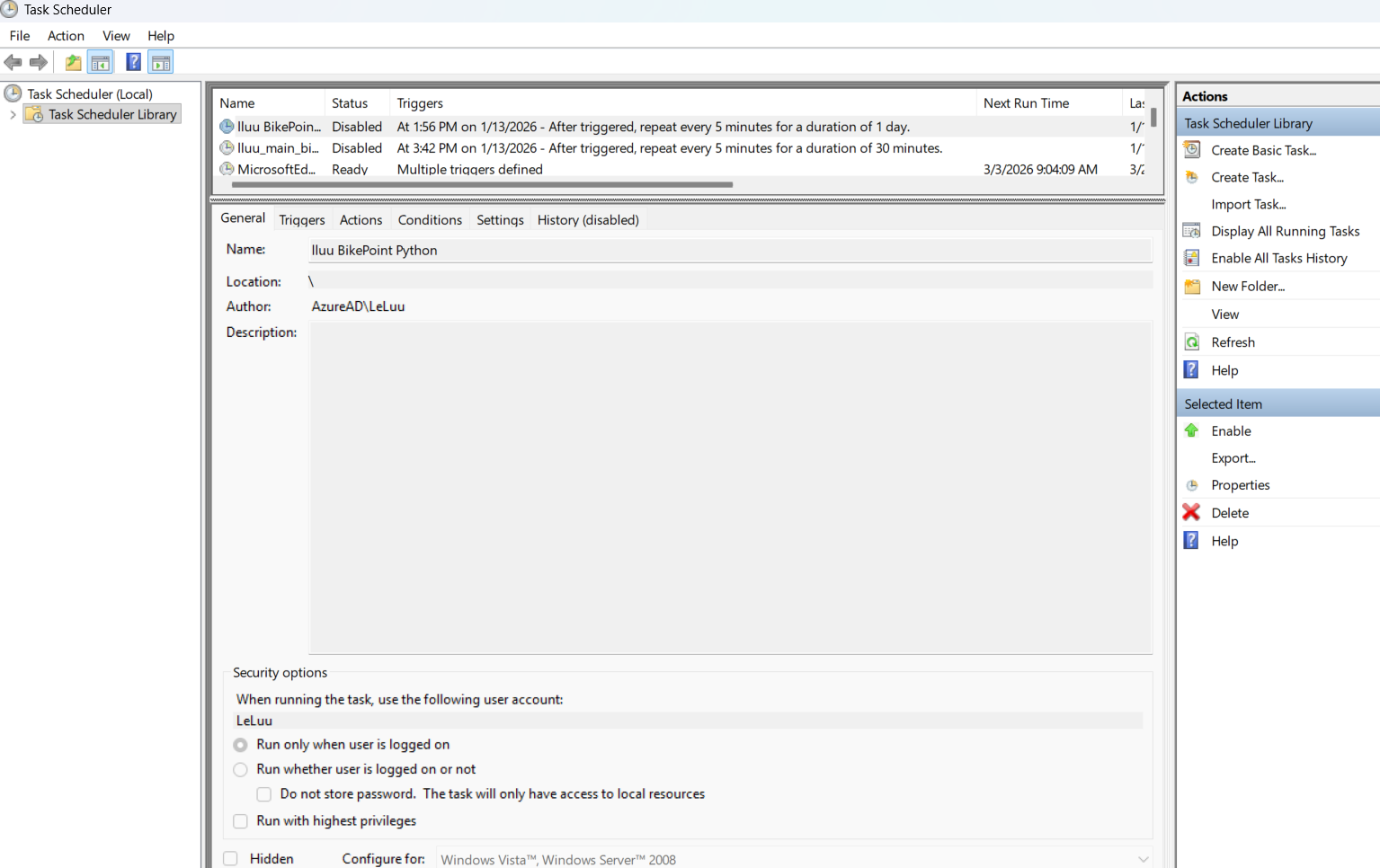Click 'View' in the Actions pane
Screen dimensions: 1380x868
[1225, 314]
